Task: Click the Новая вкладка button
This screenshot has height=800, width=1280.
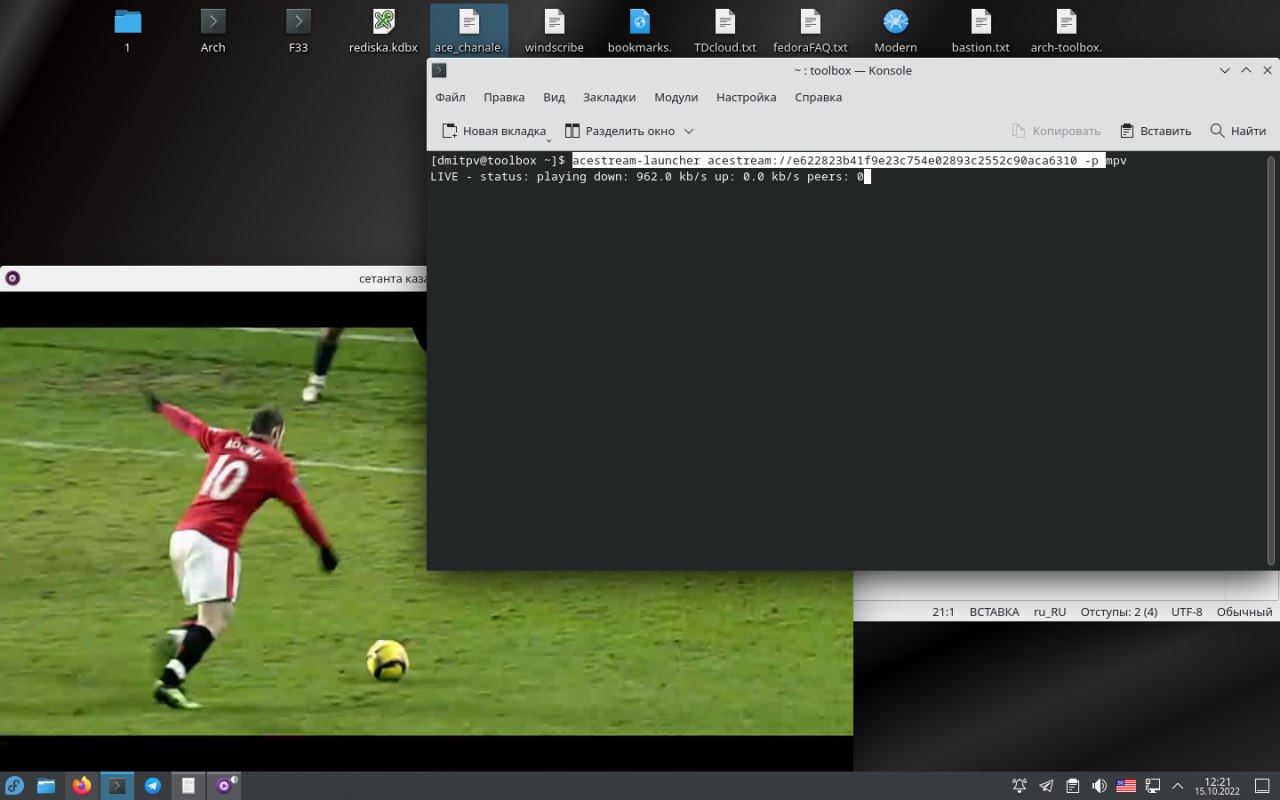Action: [x=494, y=131]
